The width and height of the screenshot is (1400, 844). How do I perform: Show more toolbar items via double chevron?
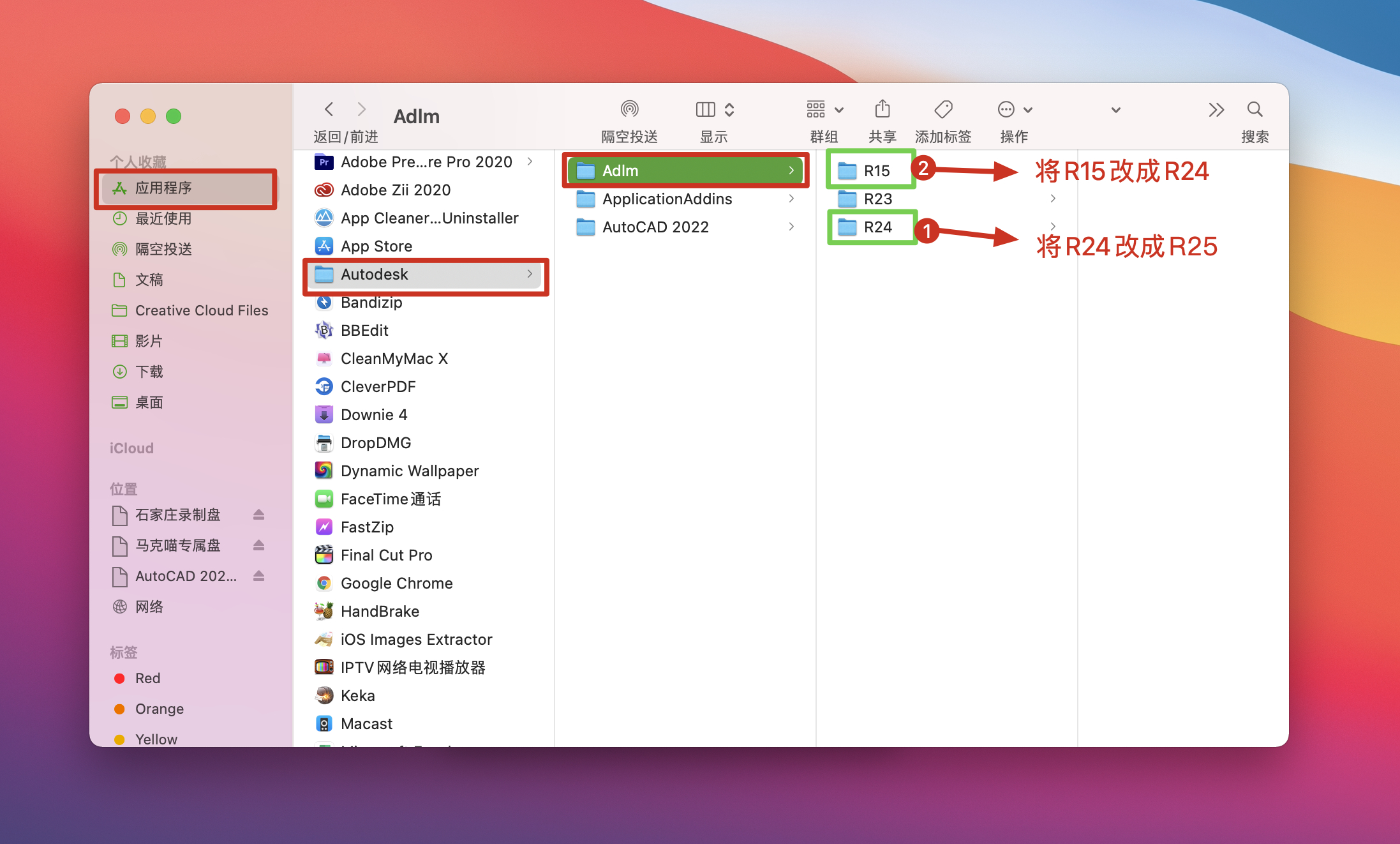click(1216, 110)
